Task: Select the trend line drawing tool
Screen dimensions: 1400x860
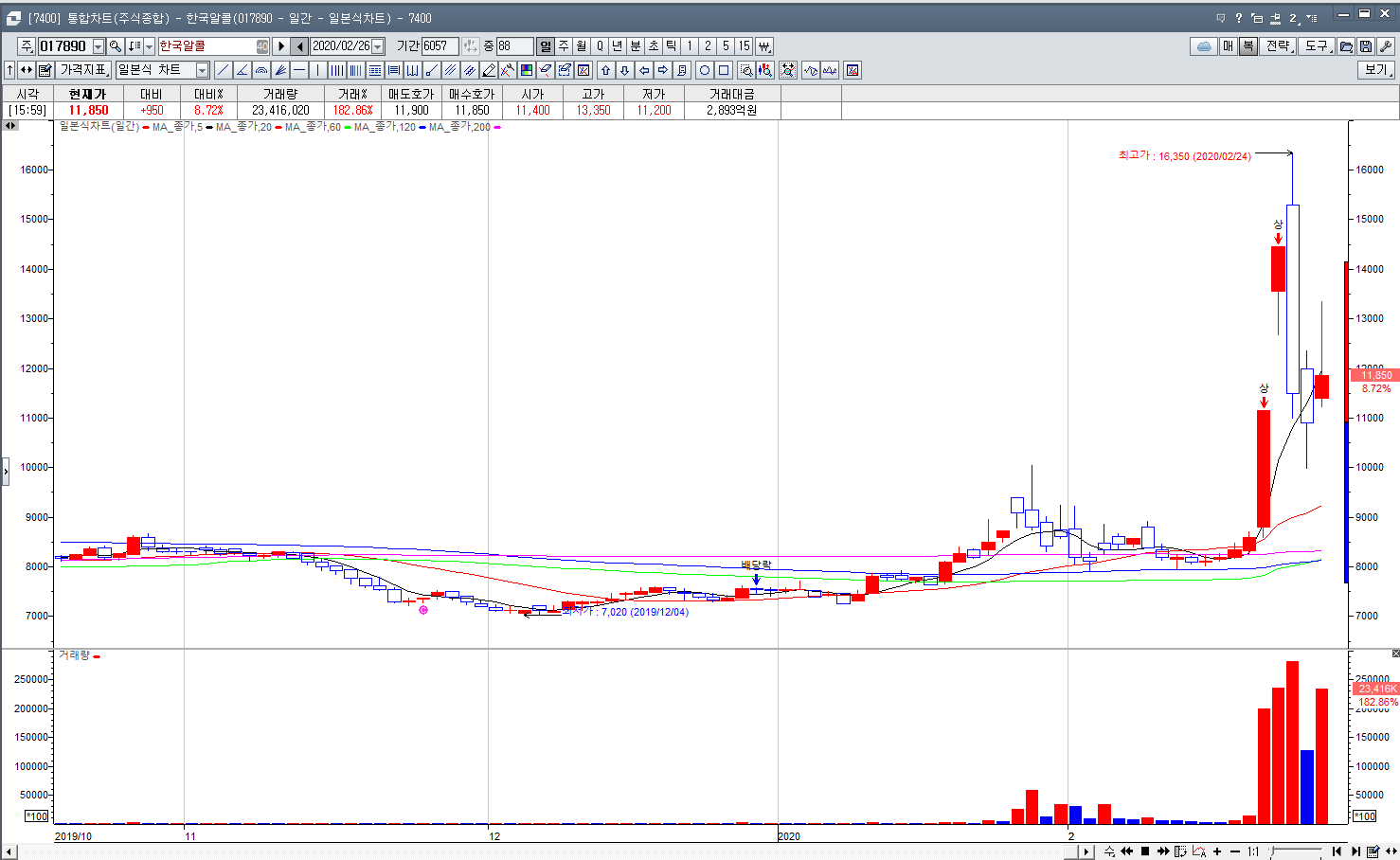Action: (223, 70)
